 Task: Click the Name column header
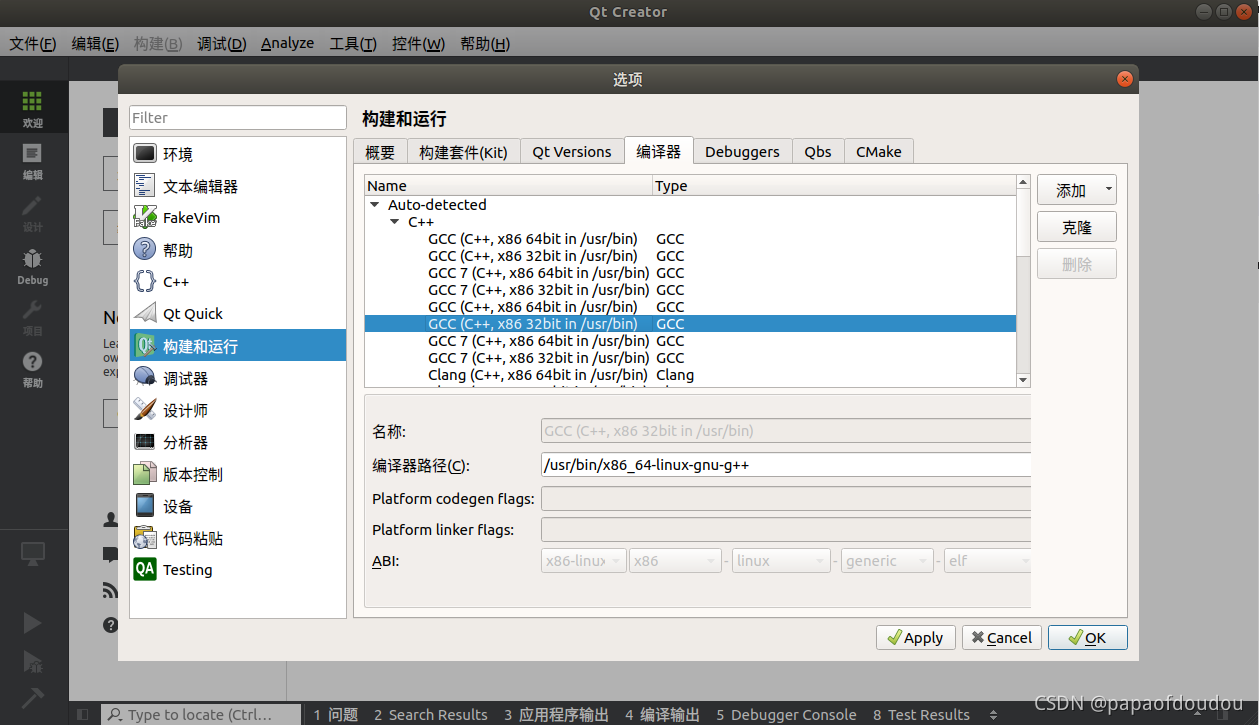(x=508, y=186)
